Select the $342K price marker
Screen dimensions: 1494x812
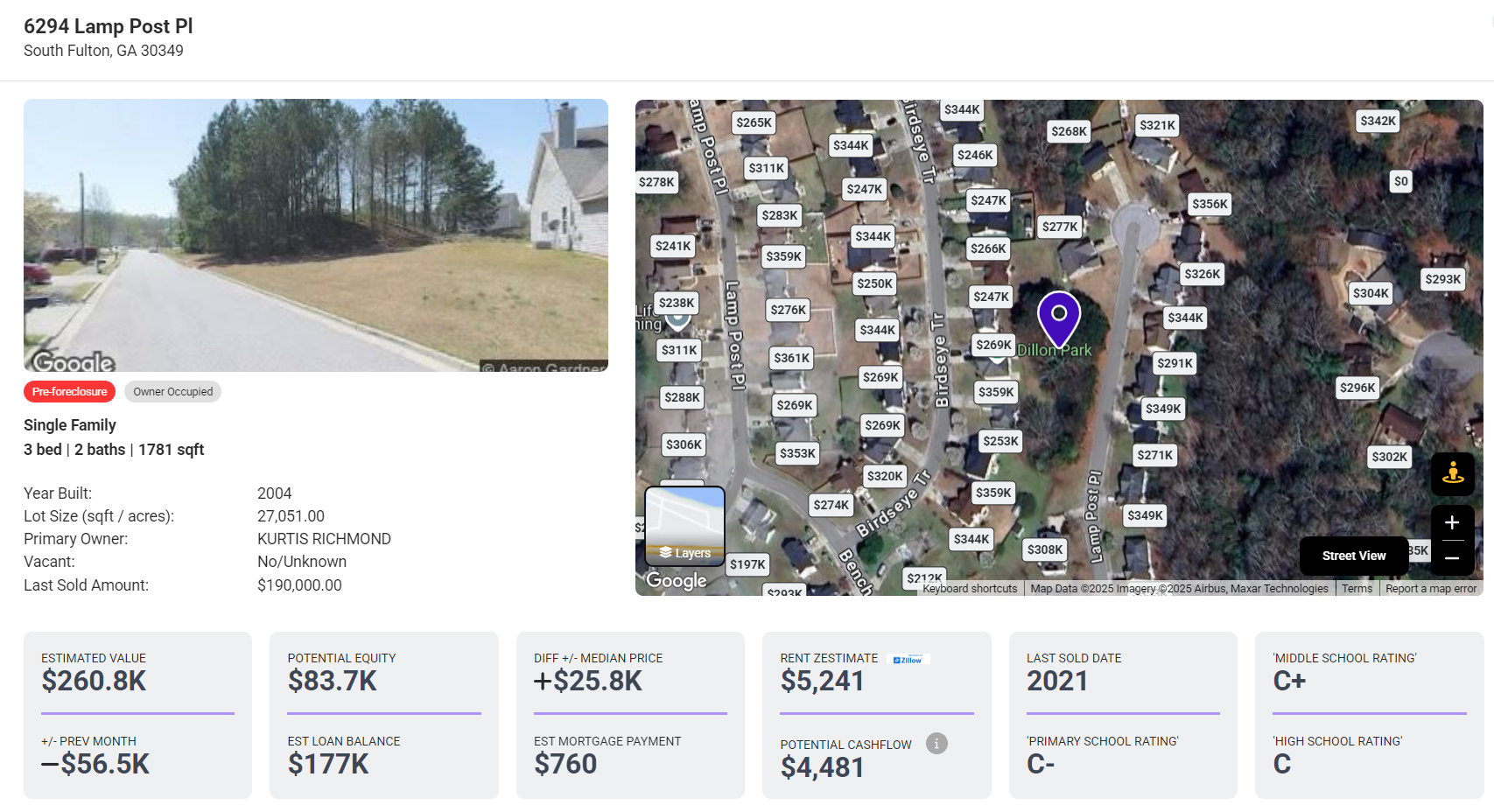pyautogui.click(x=1378, y=121)
